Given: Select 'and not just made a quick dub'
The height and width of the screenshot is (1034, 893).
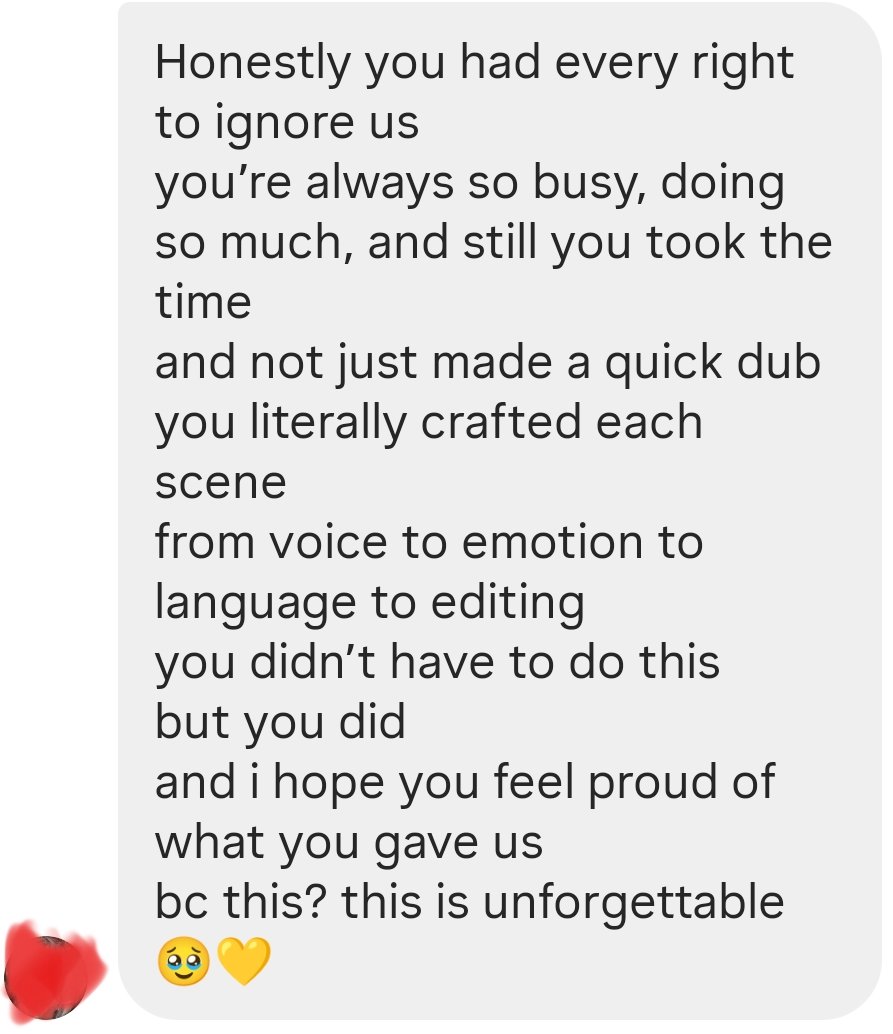Looking at the screenshot, I should (x=488, y=363).
